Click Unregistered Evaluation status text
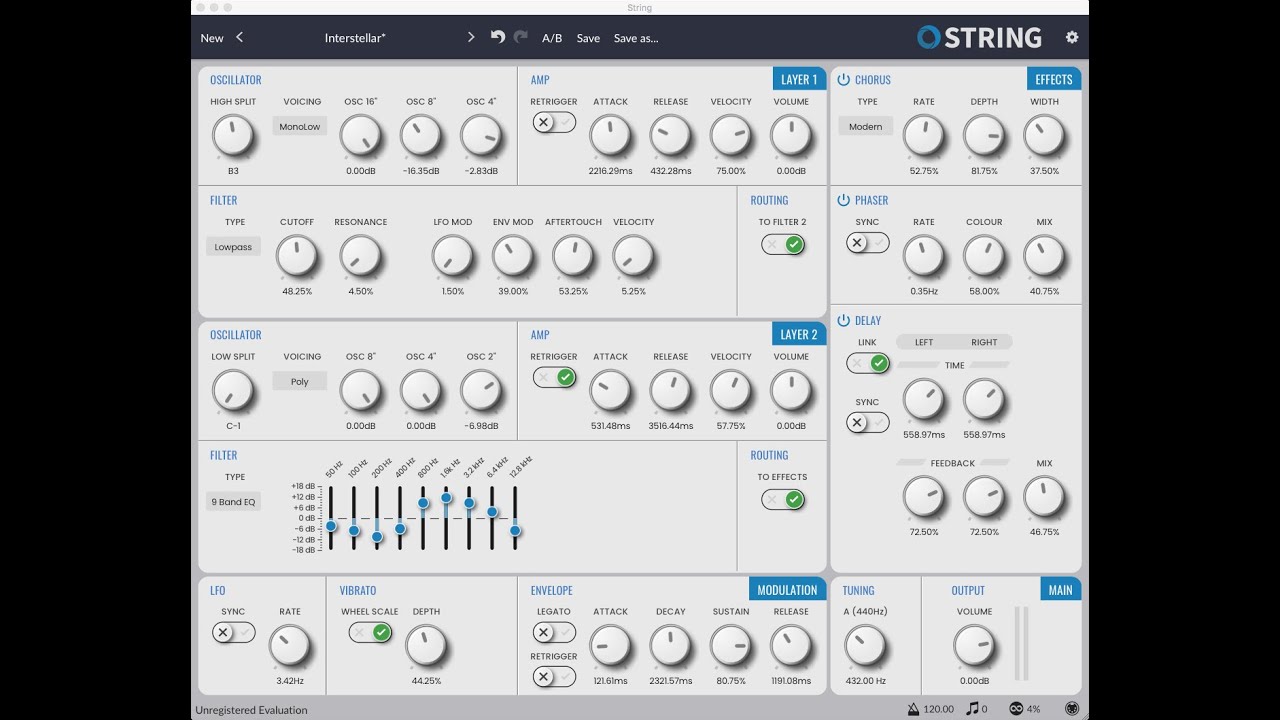The height and width of the screenshot is (720, 1280). click(251, 709)
